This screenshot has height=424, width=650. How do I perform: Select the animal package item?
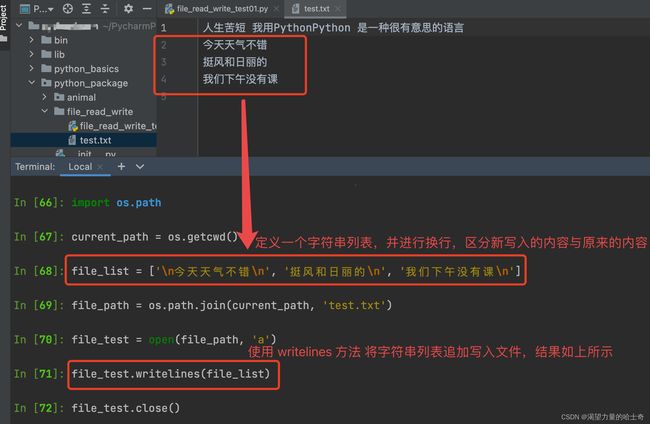coord(81,97)
